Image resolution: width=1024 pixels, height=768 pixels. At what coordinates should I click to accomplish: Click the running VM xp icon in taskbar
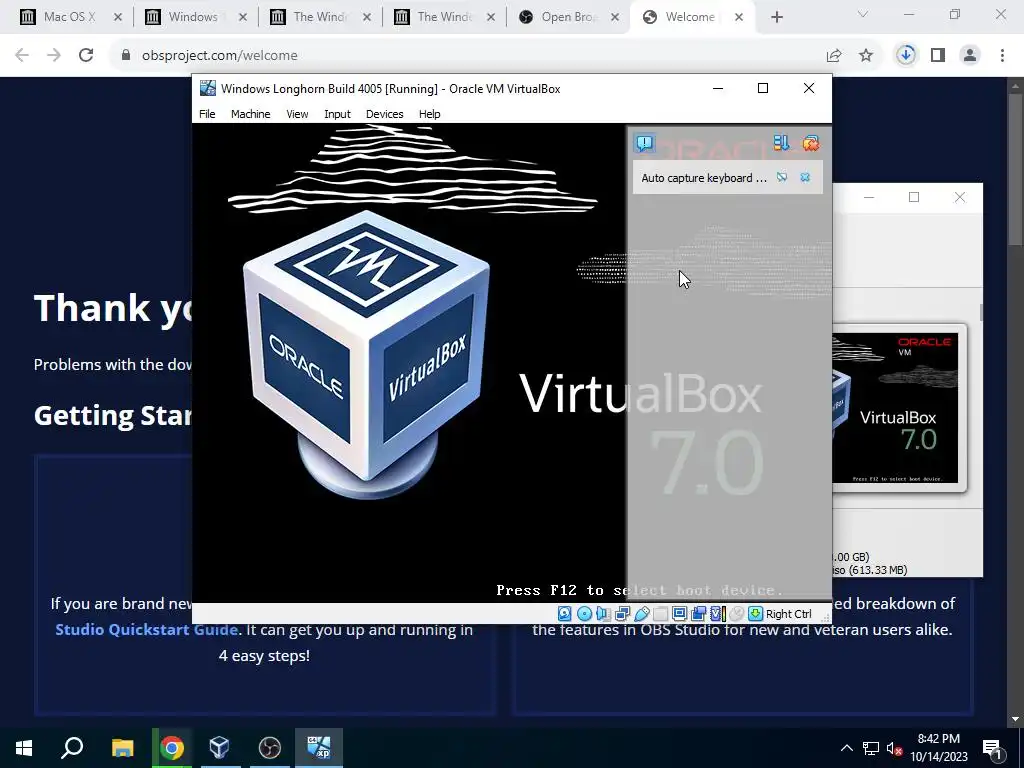pos(319,748)
